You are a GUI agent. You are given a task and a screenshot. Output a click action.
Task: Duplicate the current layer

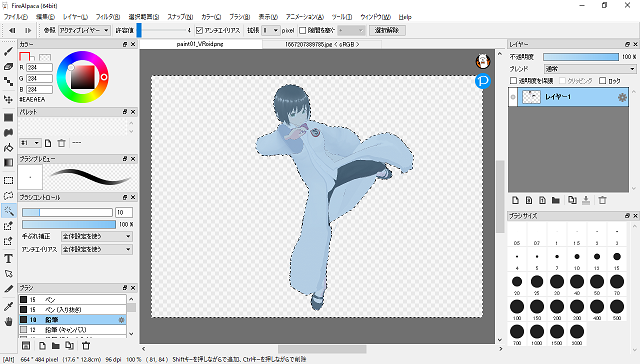[572, 200]
